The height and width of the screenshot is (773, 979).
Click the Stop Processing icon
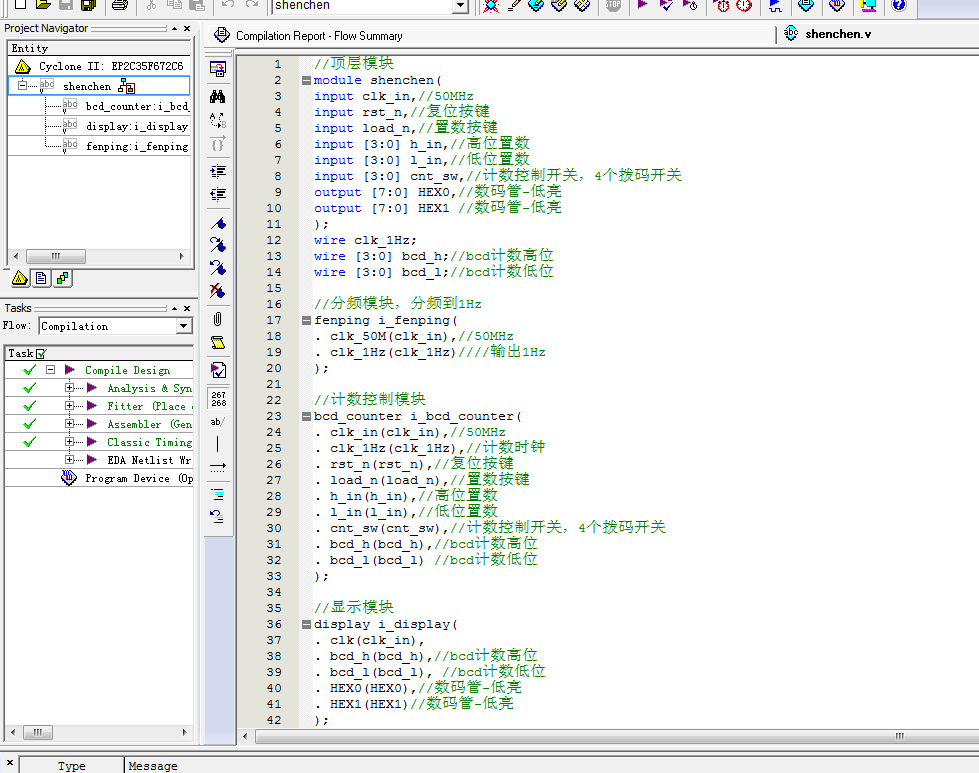click(613, 6)
